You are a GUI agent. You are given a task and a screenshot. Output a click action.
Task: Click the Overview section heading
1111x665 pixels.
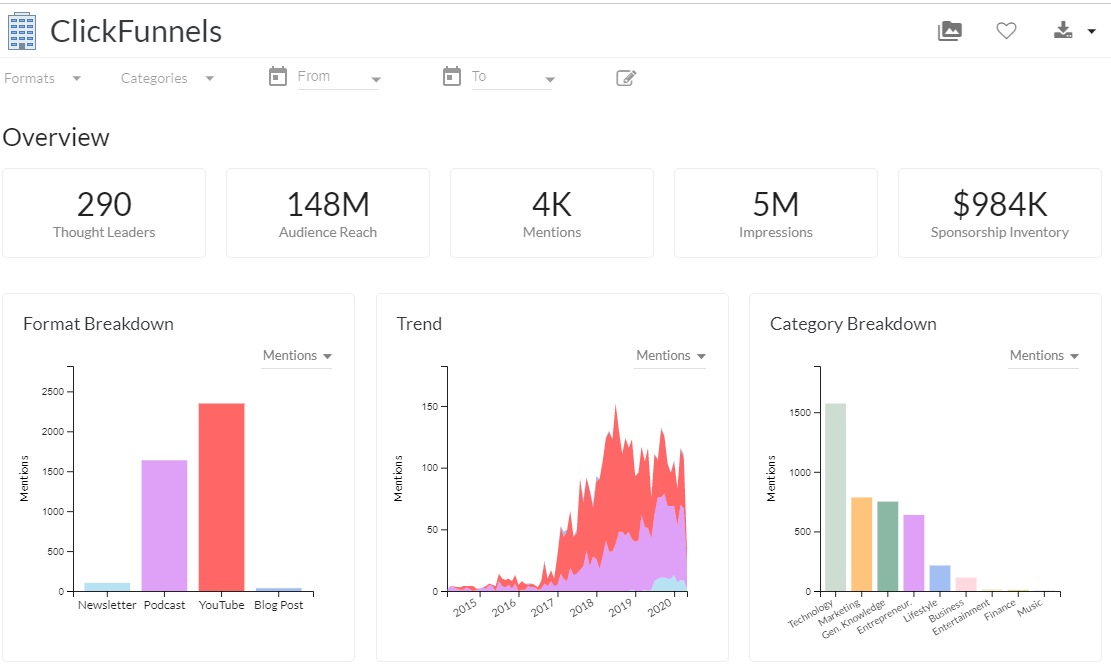pos(57,137)
